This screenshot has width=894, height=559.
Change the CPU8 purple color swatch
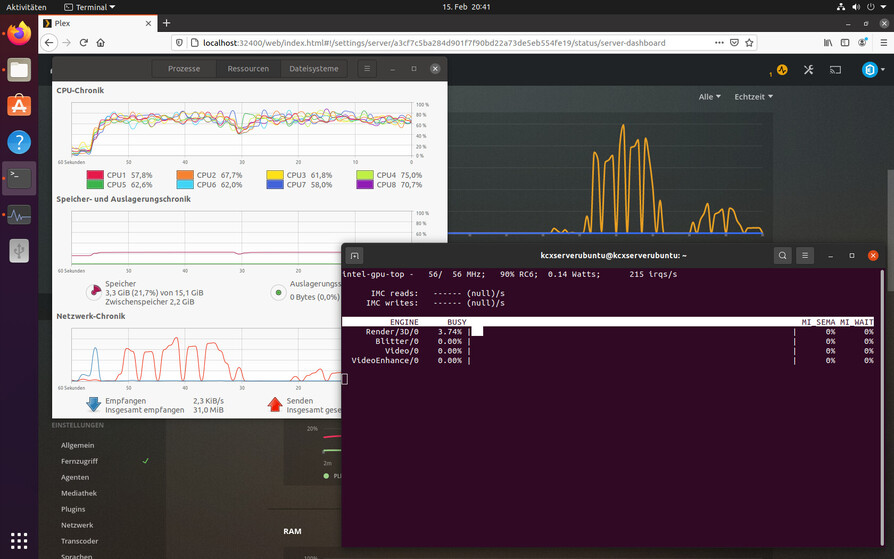click(x=365, y=185)
